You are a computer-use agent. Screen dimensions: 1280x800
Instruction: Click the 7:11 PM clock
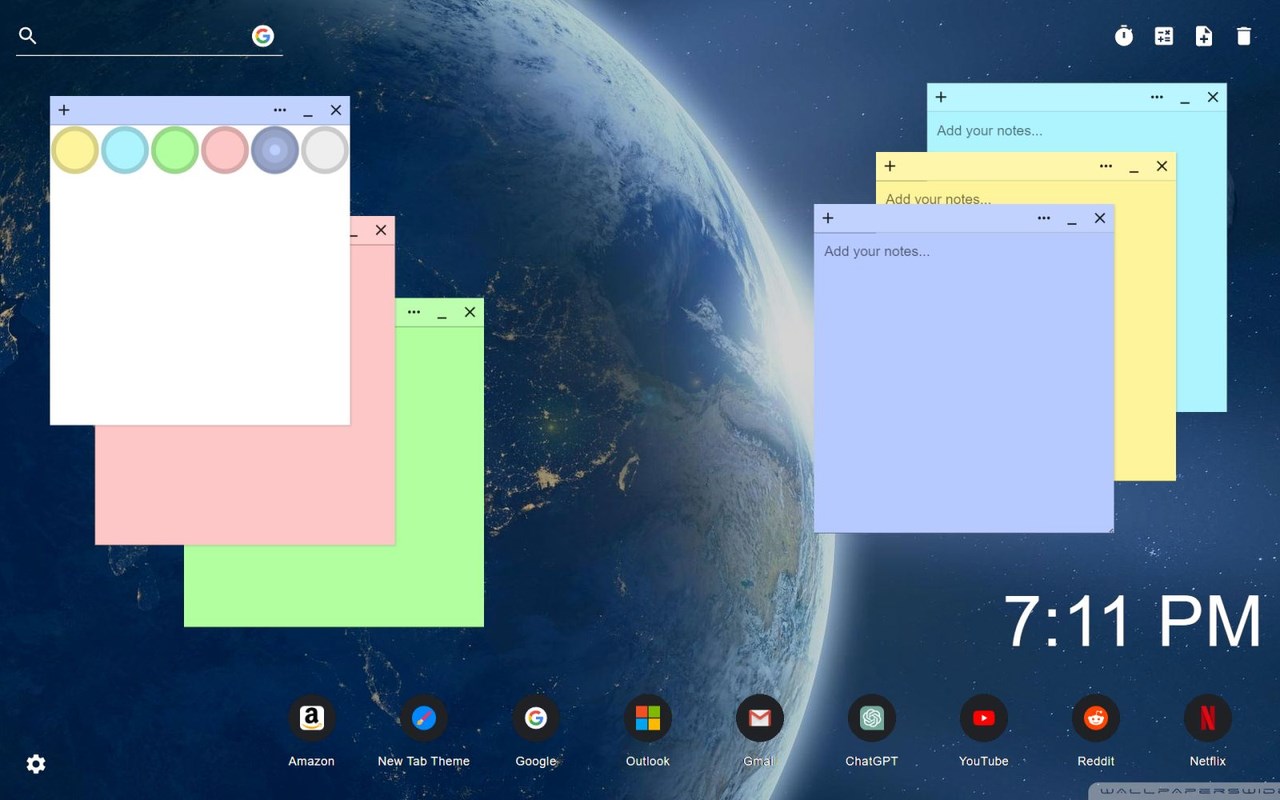point(1133,622)
